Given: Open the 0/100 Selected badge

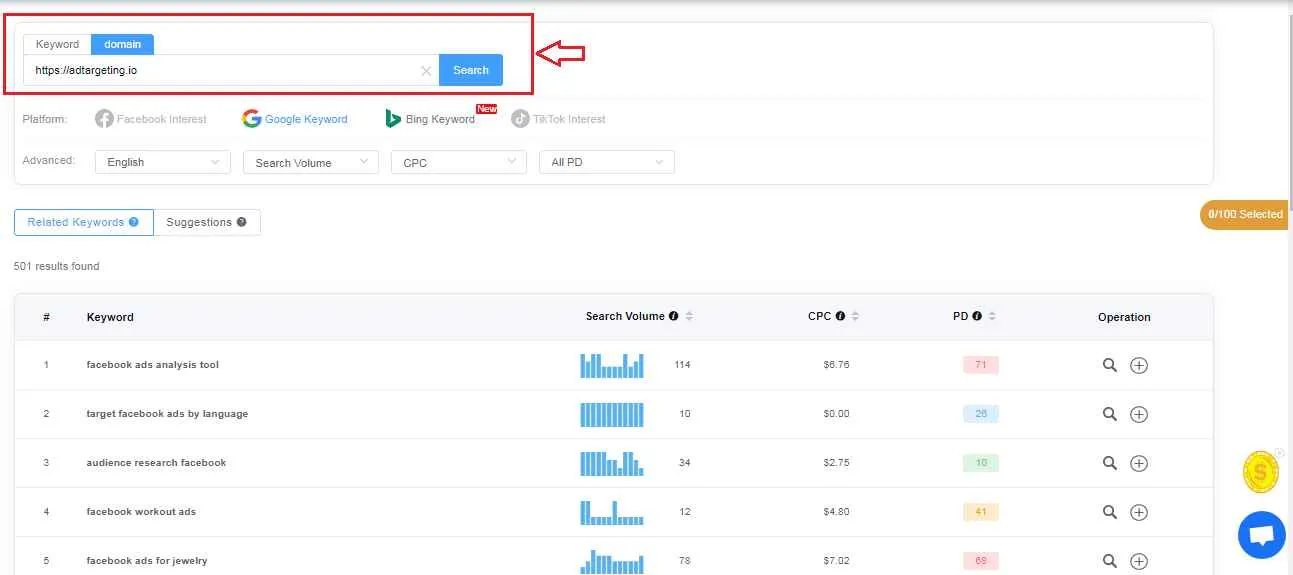Looking at the screenshot, I should 1246,214.
